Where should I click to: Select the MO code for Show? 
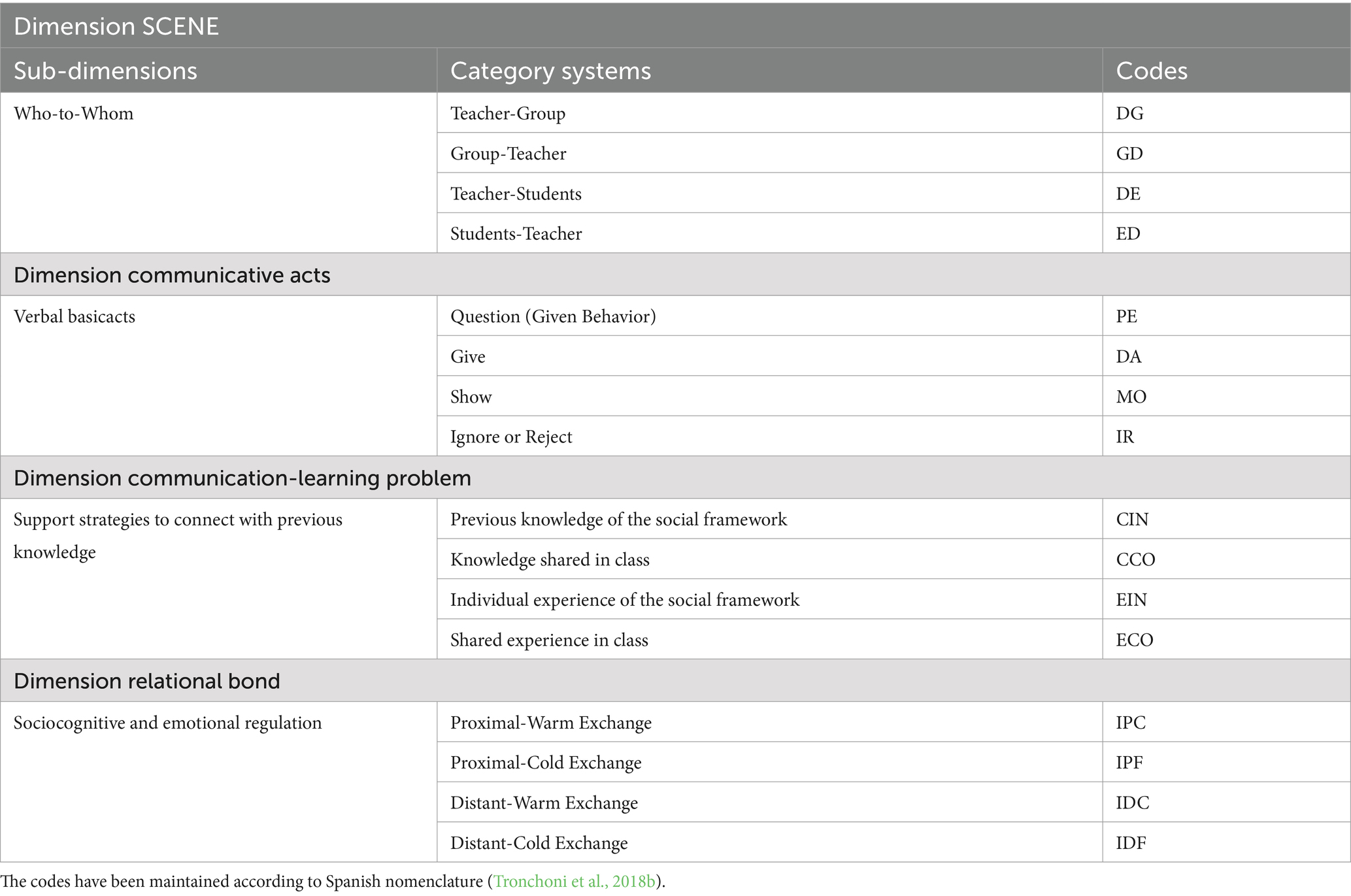click(x=1227, y=397)
